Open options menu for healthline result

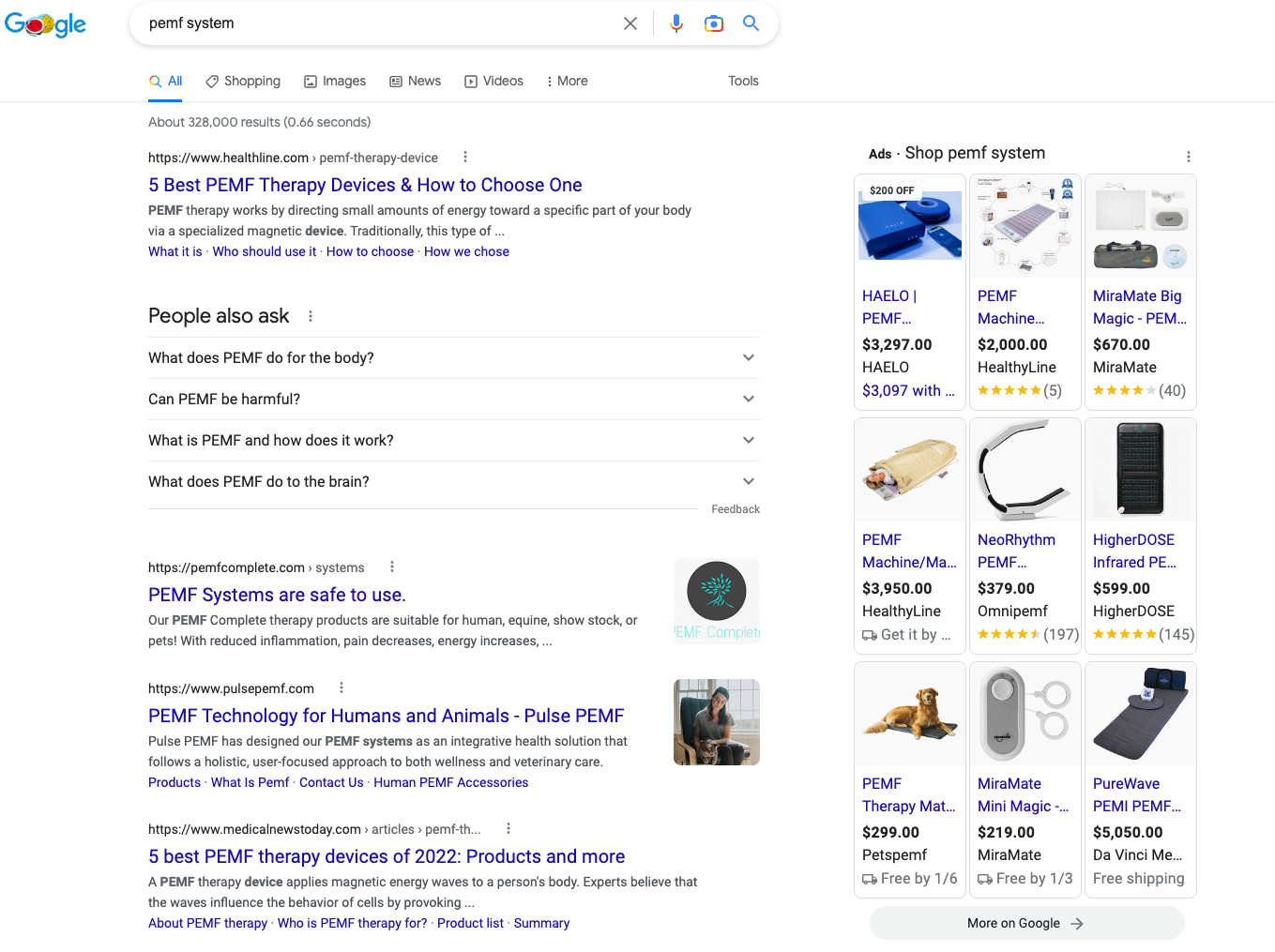465,158
